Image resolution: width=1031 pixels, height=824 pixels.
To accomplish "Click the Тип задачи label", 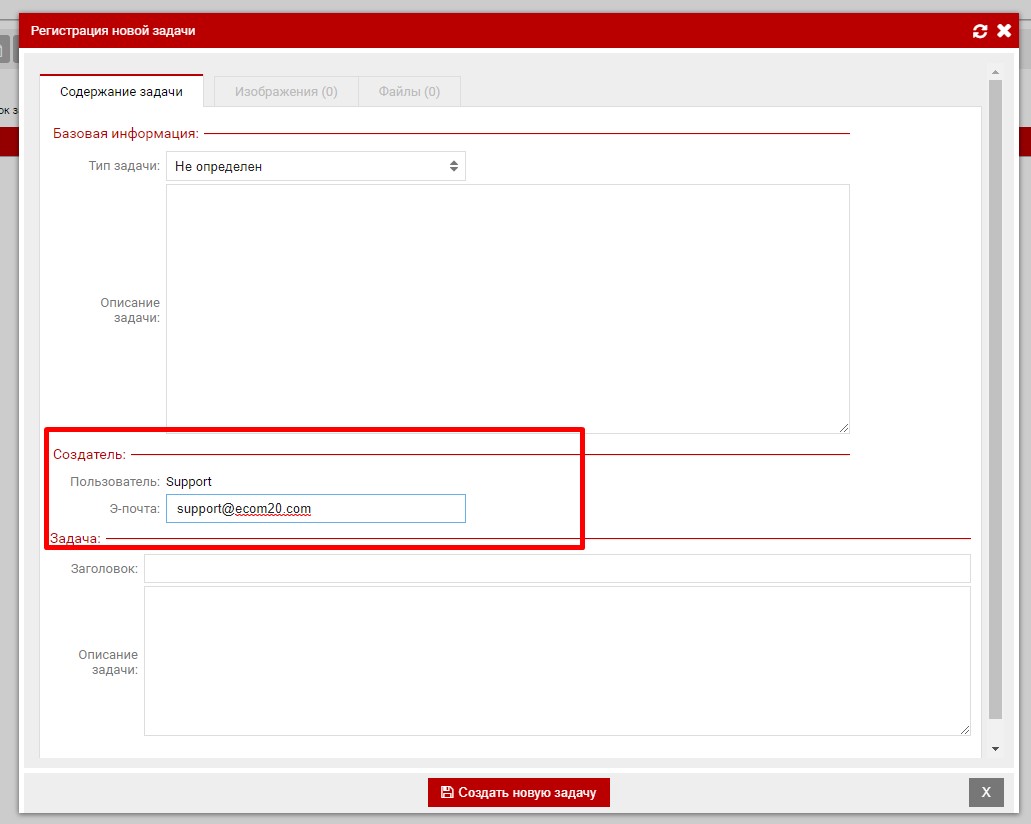I will click(124, 166).
